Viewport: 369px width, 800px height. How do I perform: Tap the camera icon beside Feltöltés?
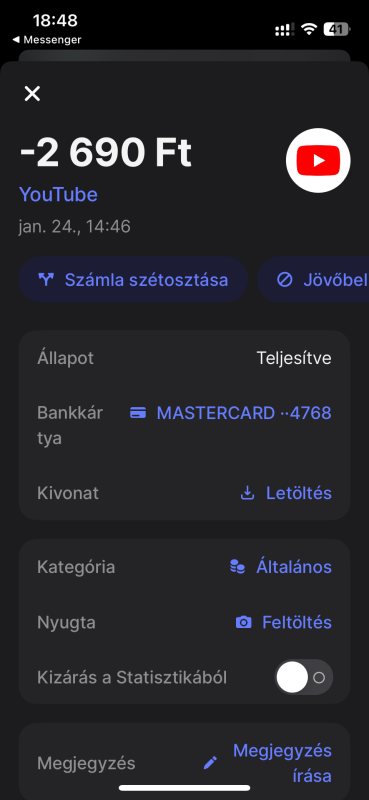243,622
